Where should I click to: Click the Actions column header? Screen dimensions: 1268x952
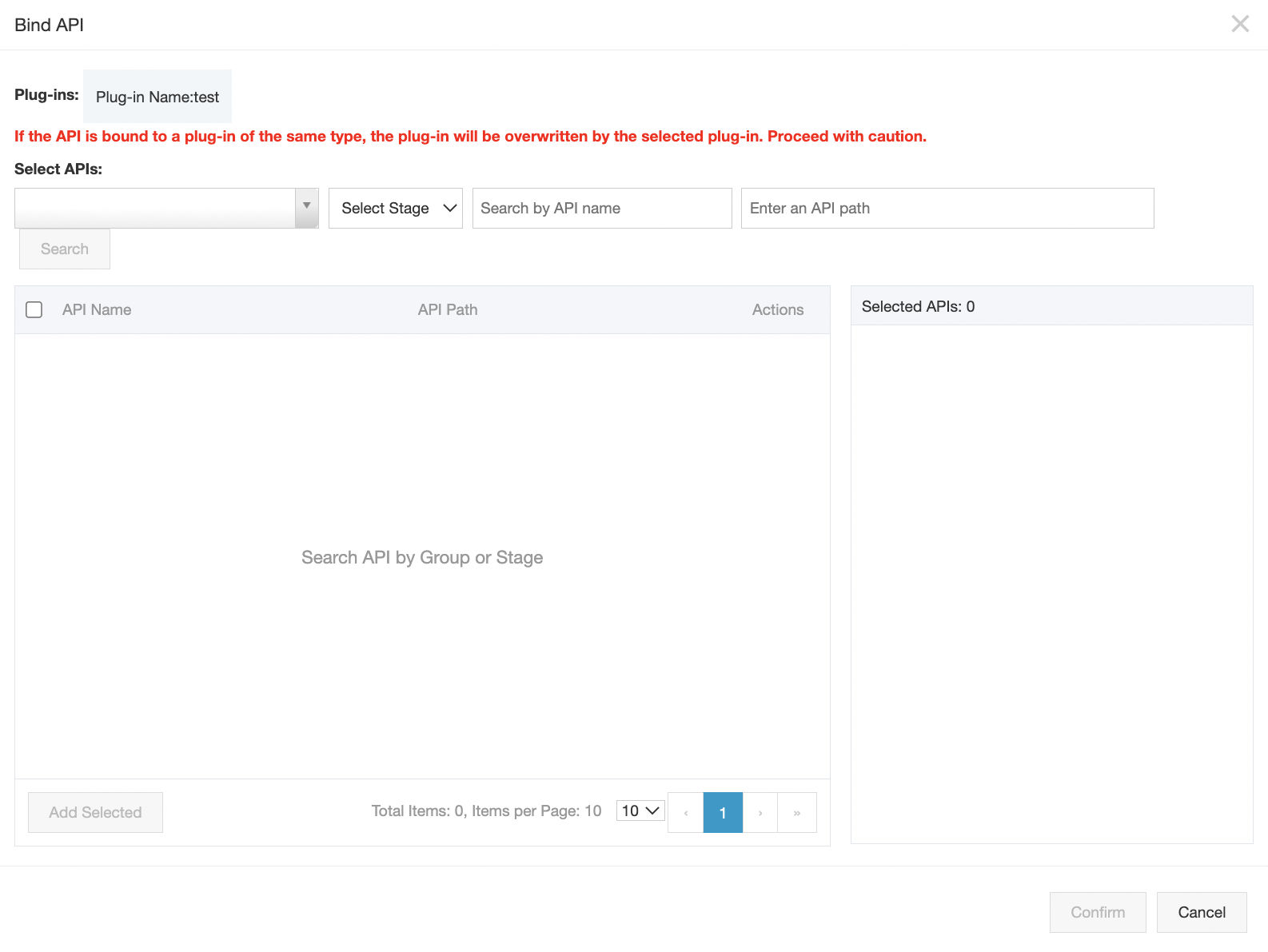coord(778,309)
